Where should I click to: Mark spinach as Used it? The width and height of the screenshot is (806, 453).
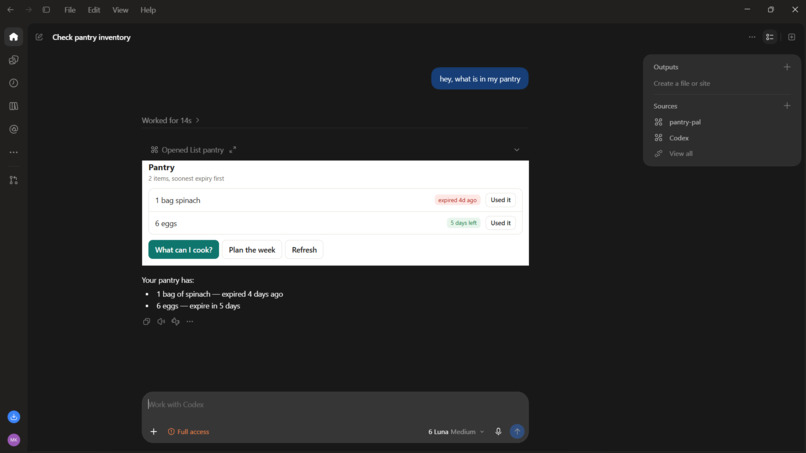[501, 200]
